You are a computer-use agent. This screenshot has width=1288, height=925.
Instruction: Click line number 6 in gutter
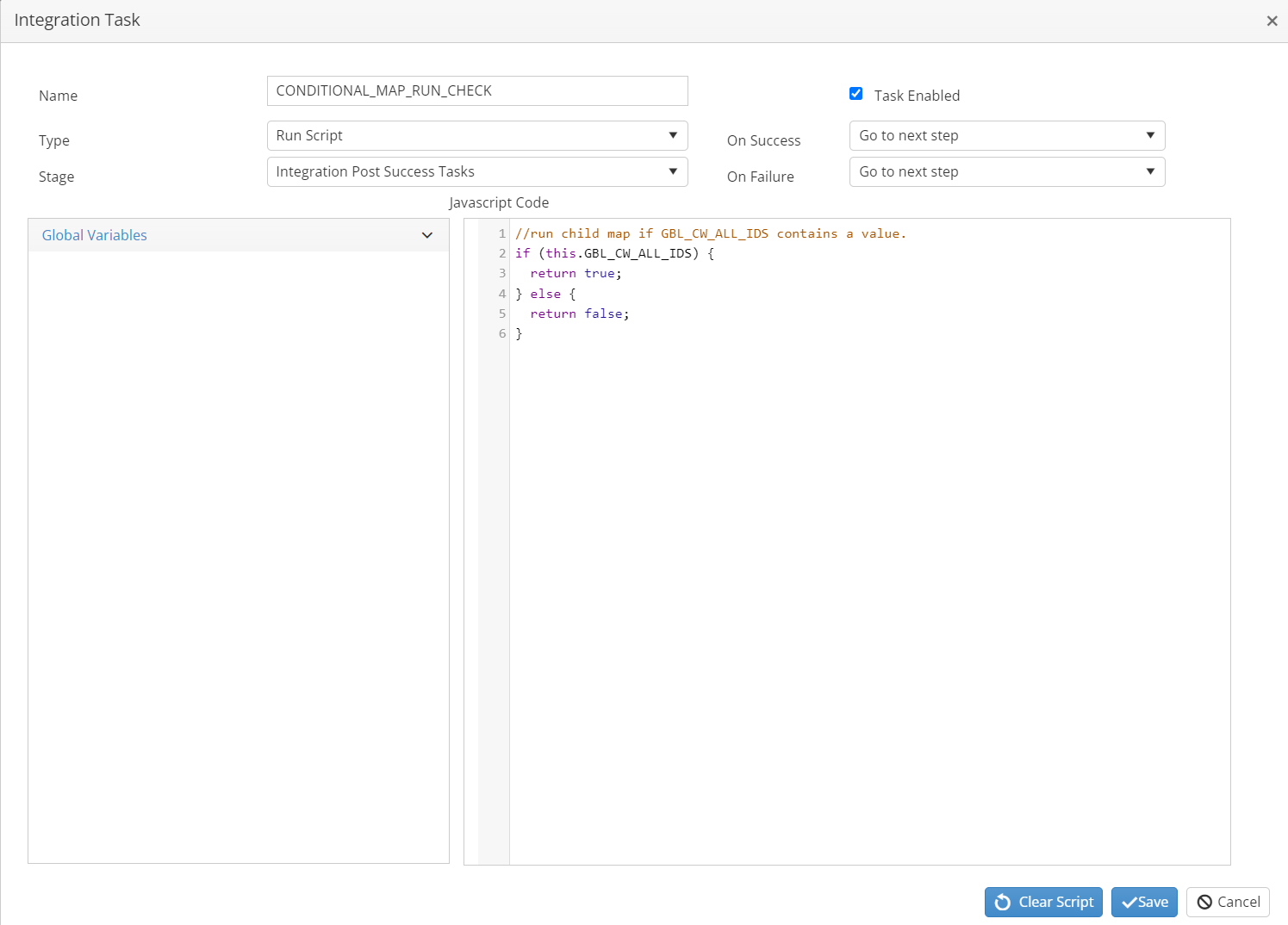point(502,333)
